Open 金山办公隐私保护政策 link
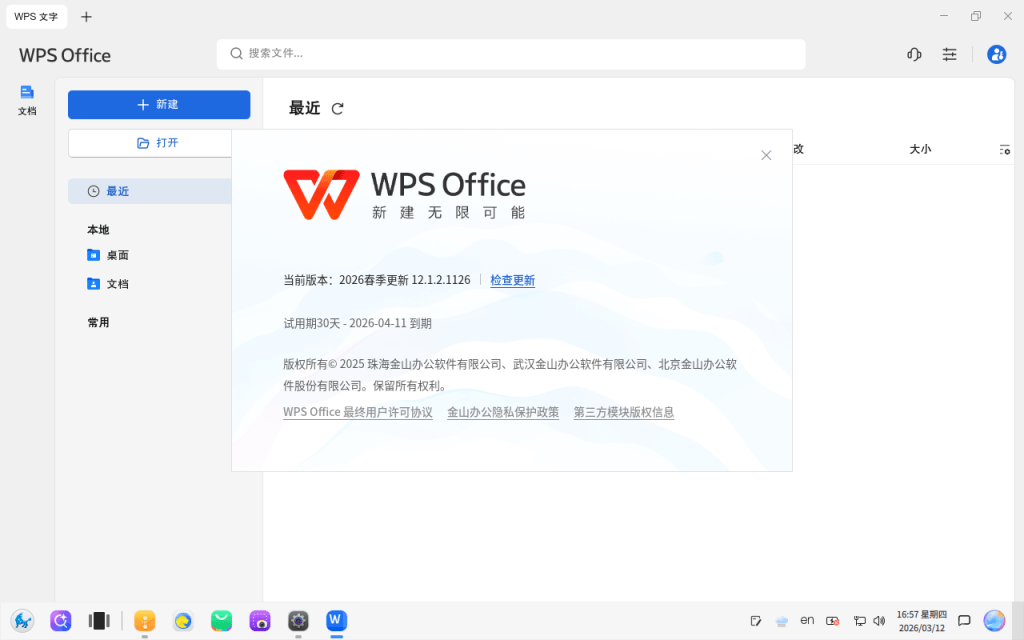The image size is (1024, 640). tap(503, 412)
